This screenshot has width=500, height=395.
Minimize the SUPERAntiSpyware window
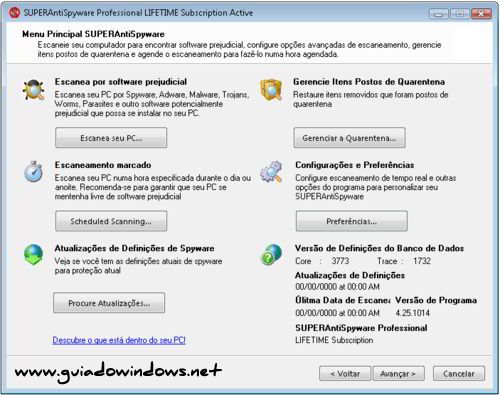[439, 14]
